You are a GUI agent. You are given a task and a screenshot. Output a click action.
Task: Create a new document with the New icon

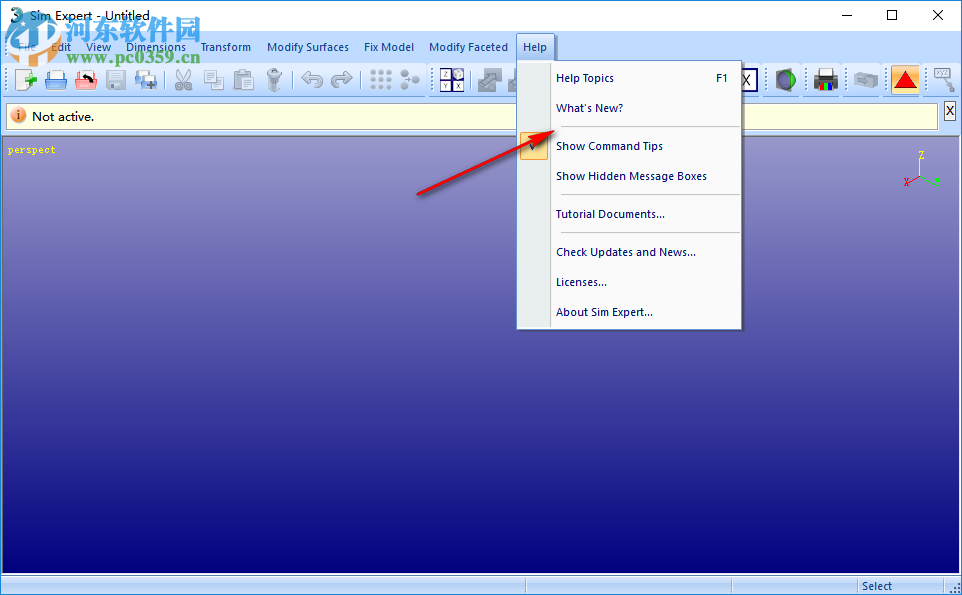[x=26, y=80]
